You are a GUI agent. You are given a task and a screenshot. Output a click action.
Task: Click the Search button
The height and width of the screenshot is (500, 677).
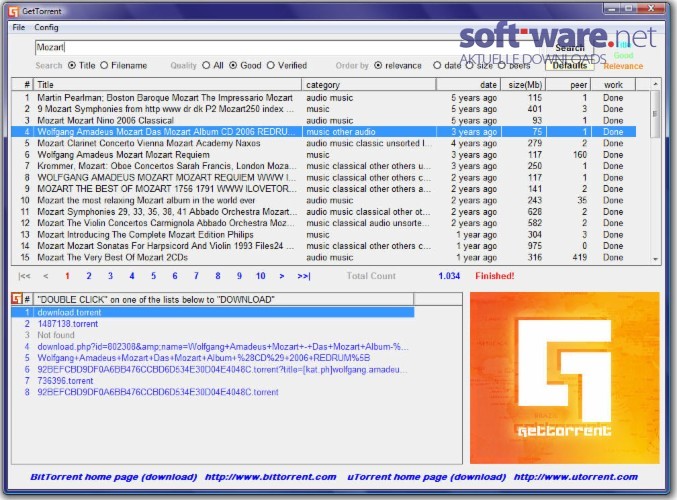click(569, 47)
